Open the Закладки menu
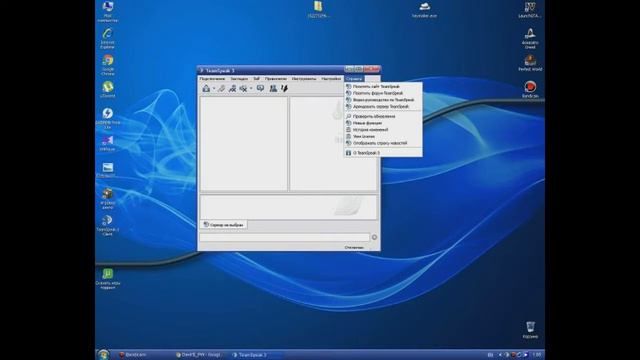The width and height of the screenshot is (640, 360). [x=239, y=78]
